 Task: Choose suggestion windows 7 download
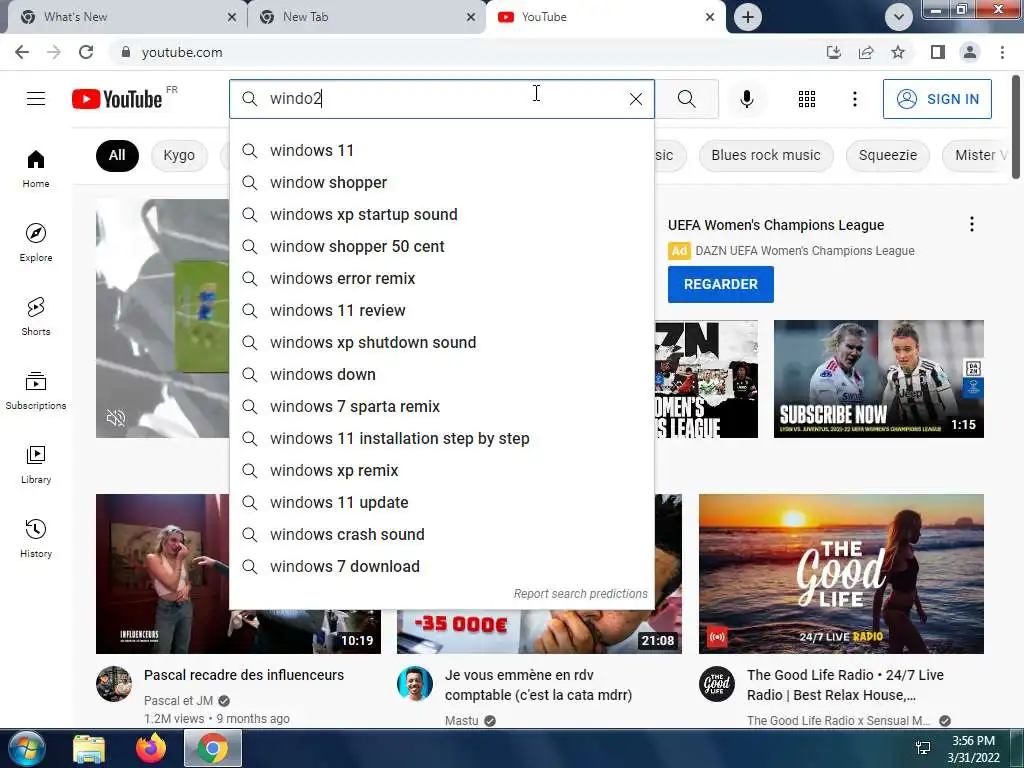[x=441, y=566]
